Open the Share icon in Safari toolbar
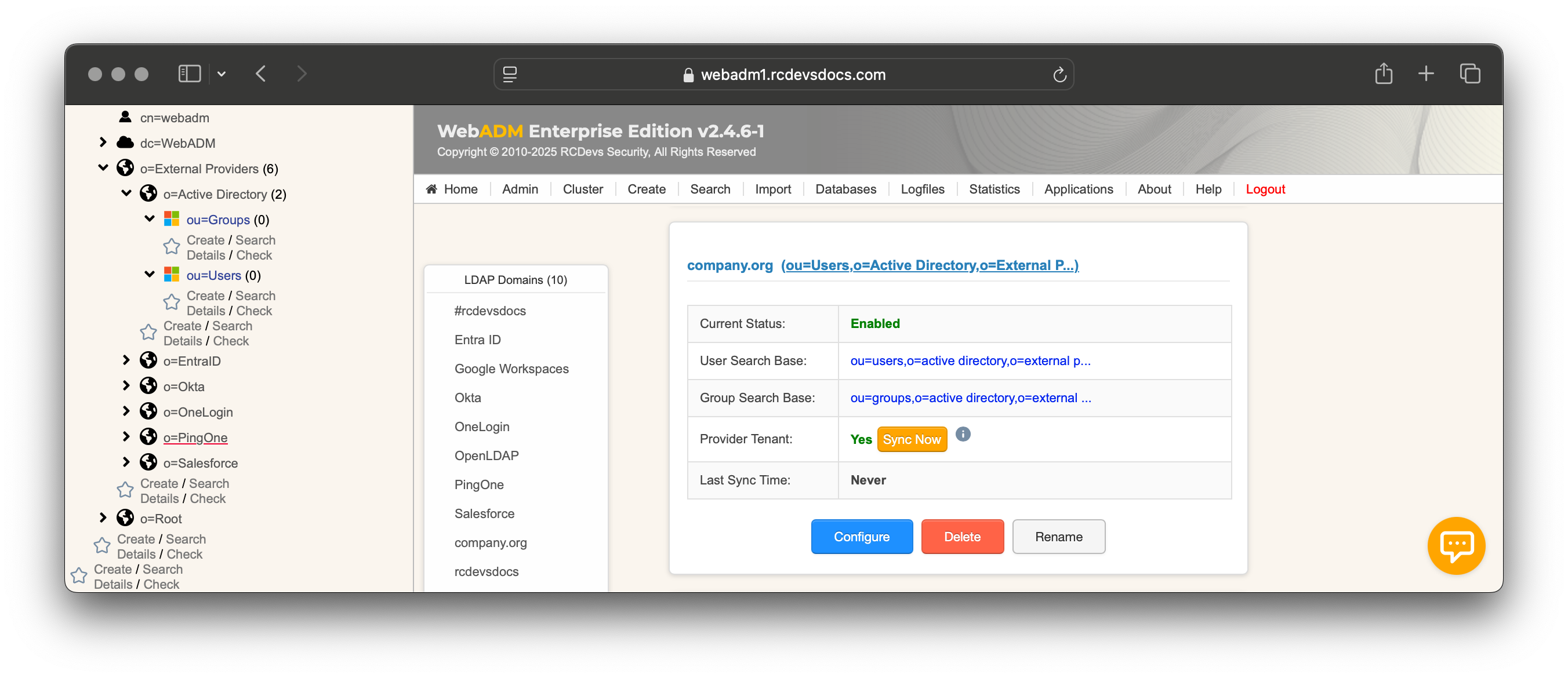This screenshot has height=678, width=1568. pyautogui.click(x=1383, y=73)
